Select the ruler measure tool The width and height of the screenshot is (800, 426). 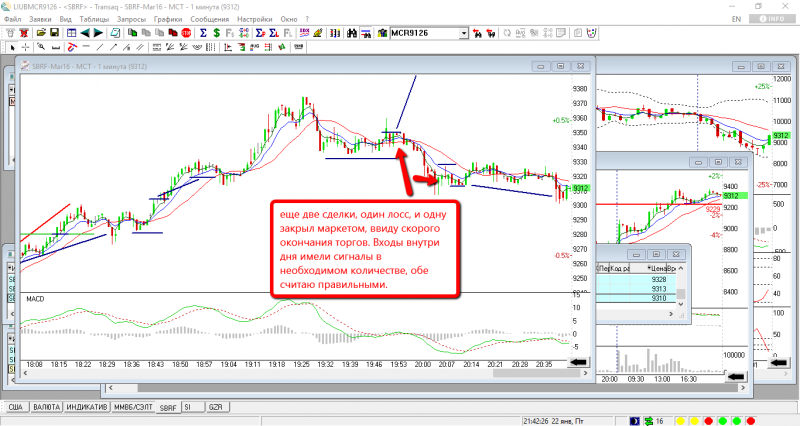point(56,47)
